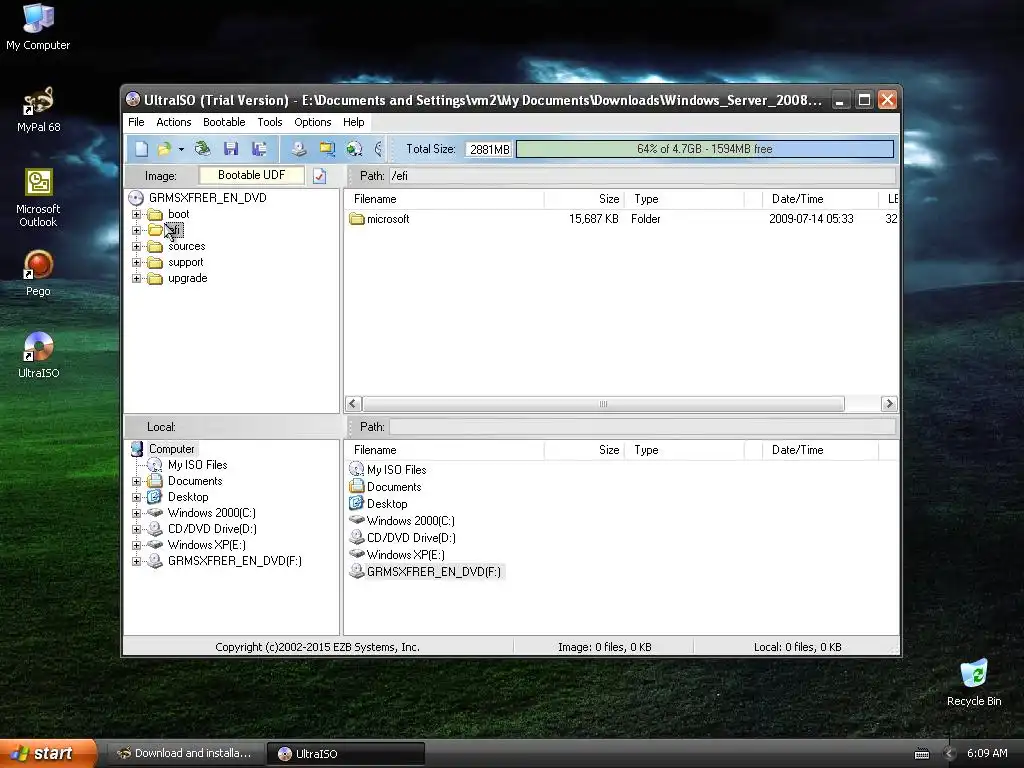
Task: Open the Help menu
Action: coord(353,122)
